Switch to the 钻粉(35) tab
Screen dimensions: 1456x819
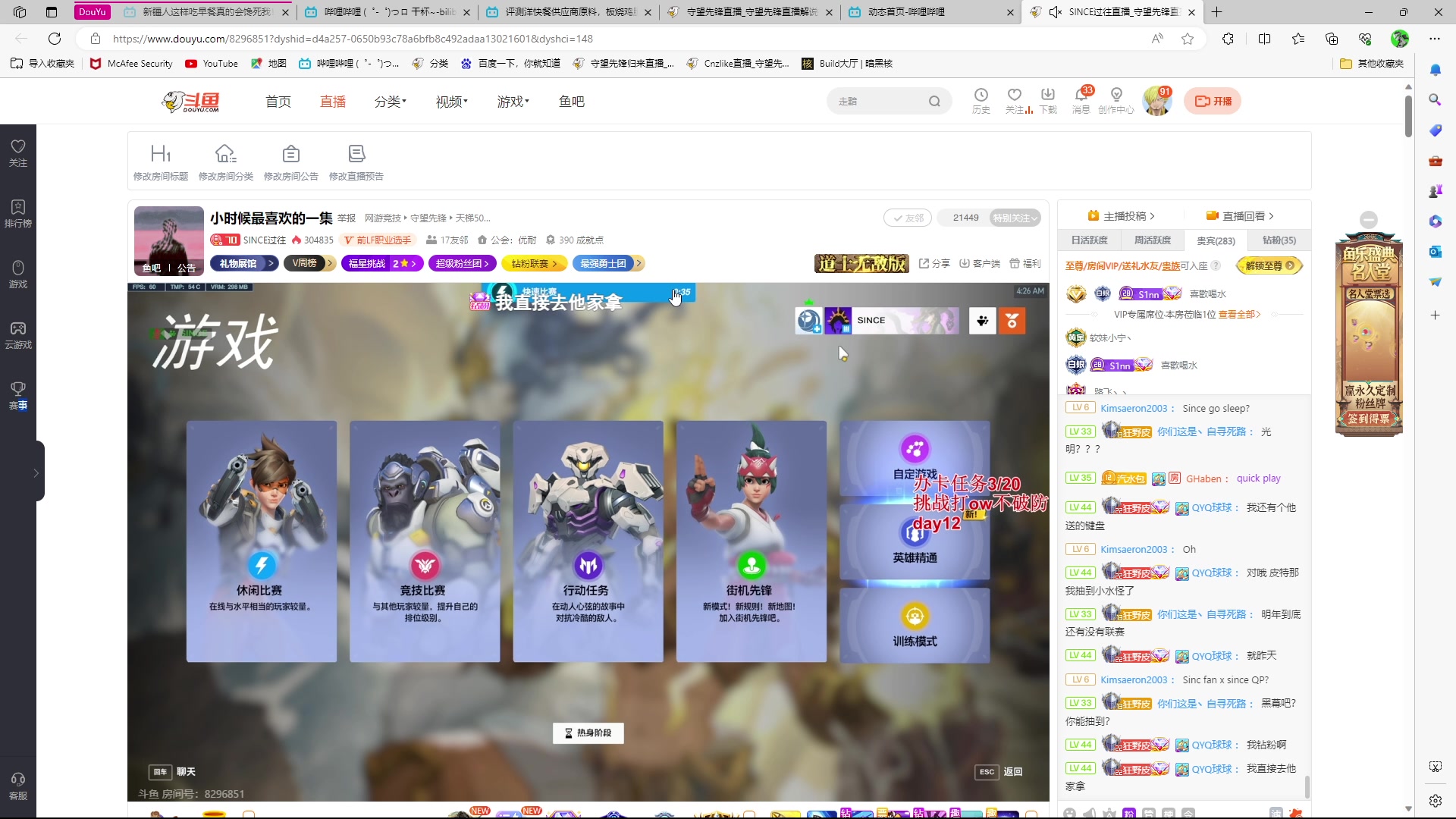coord(1279,240)
